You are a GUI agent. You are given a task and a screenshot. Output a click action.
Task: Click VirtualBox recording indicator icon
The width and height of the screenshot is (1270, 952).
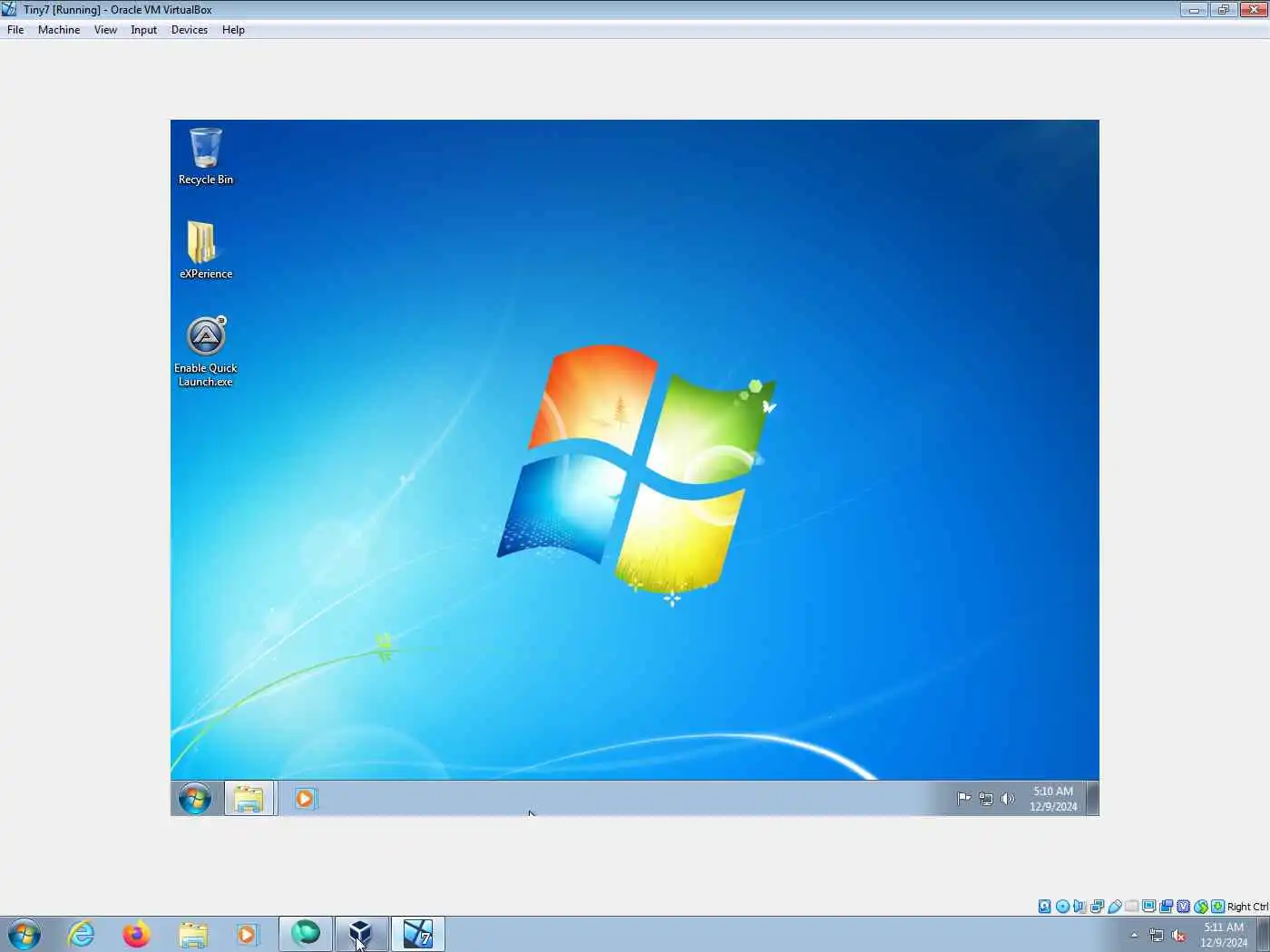1167,907
